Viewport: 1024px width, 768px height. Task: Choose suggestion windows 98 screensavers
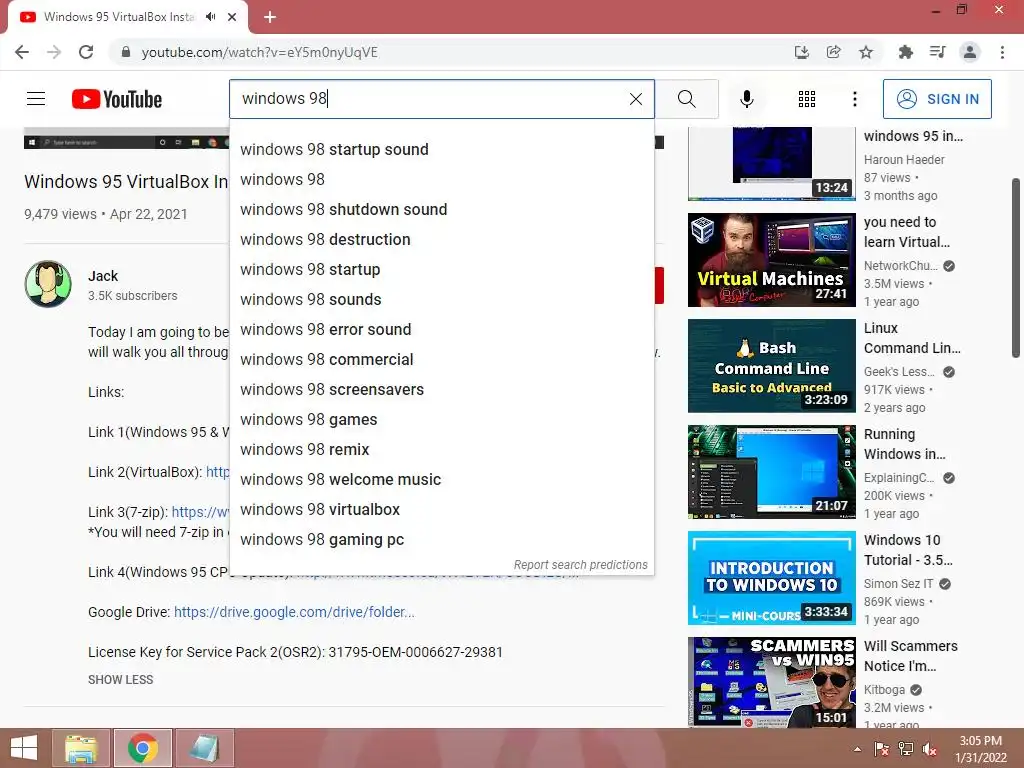[441, 390]
